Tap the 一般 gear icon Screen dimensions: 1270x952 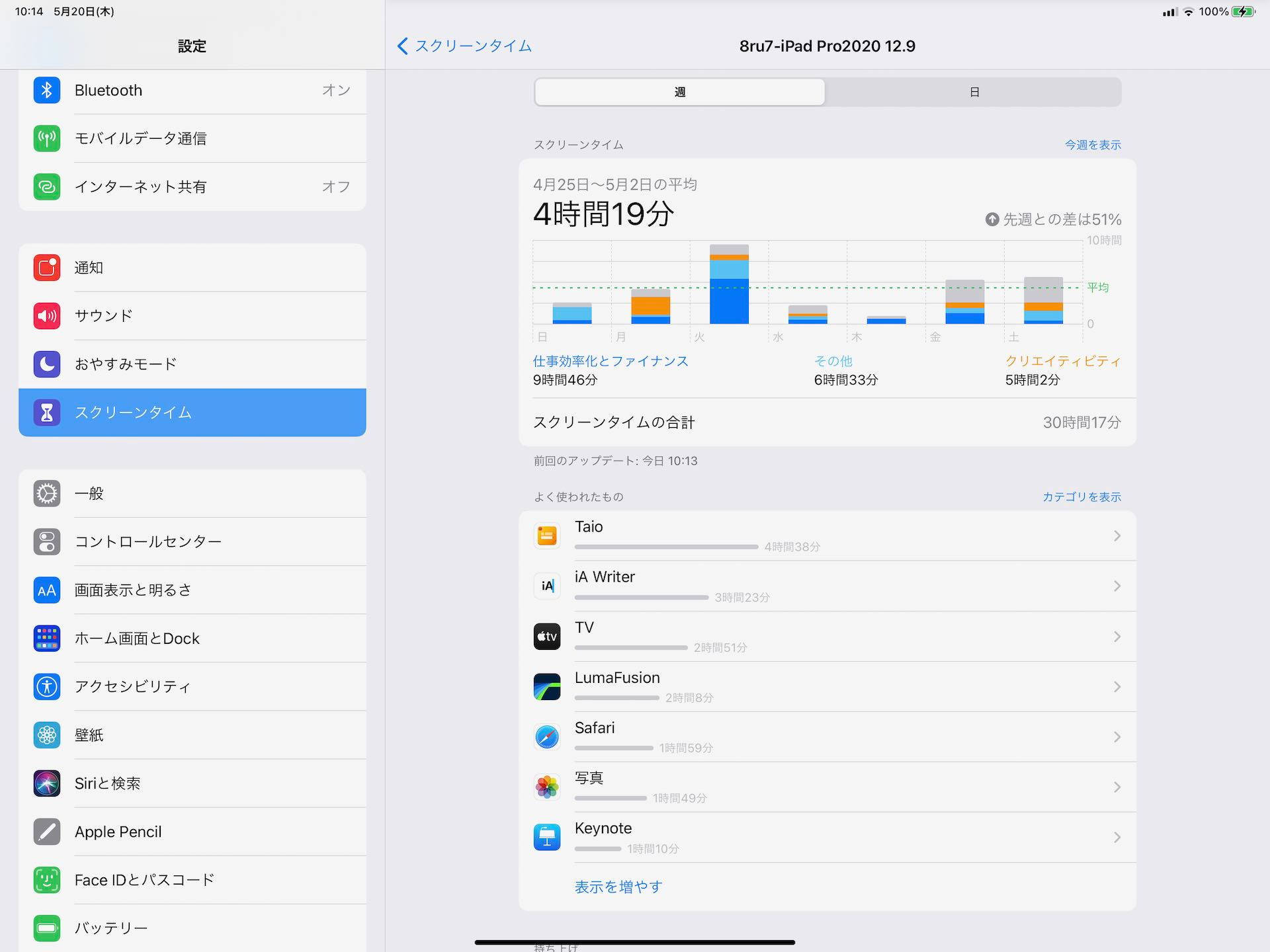47,493
